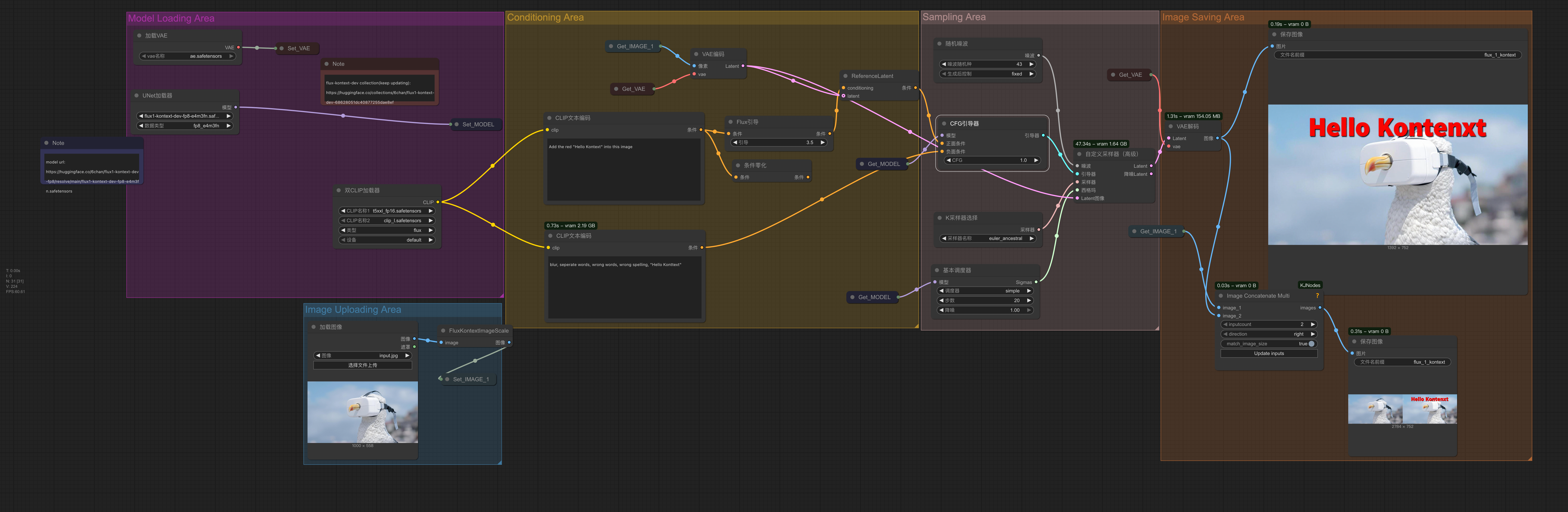The height and width of the screenshot is (512, 1568).
Task: Click the top 文件名前缀 flux_1_kontext field
Action: pos(1398,55)
